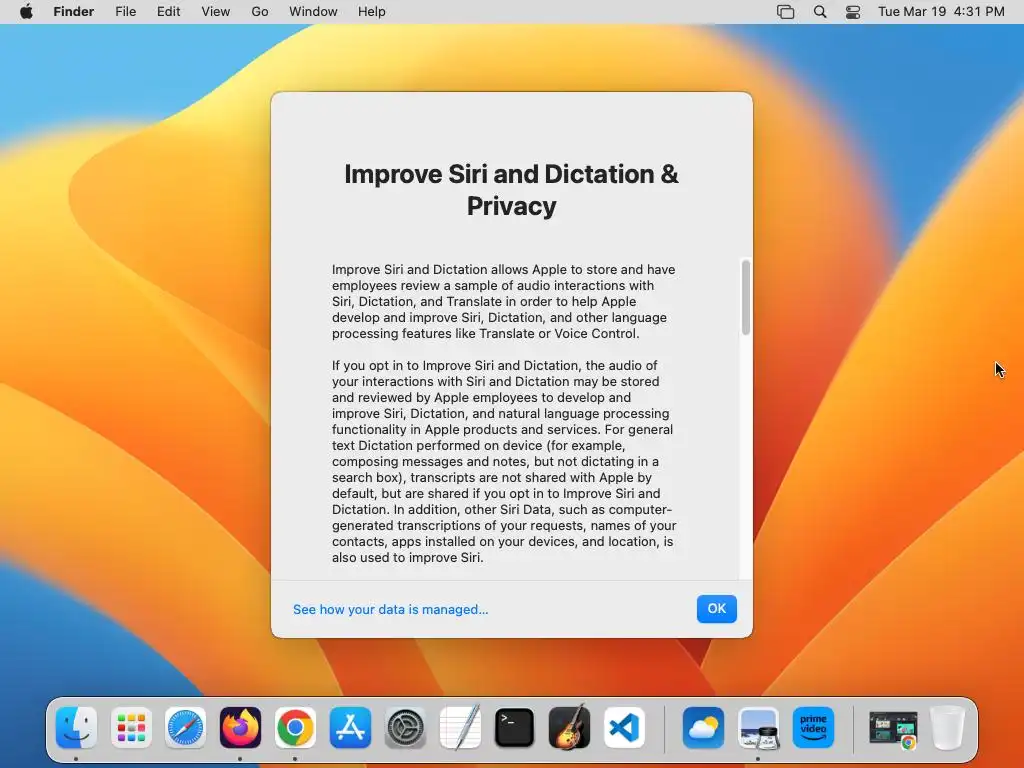Launch TextEdit from the Dock
The width and height of the screenshot is (1024, 768).
pyautogui.click(x=460, y=728)
